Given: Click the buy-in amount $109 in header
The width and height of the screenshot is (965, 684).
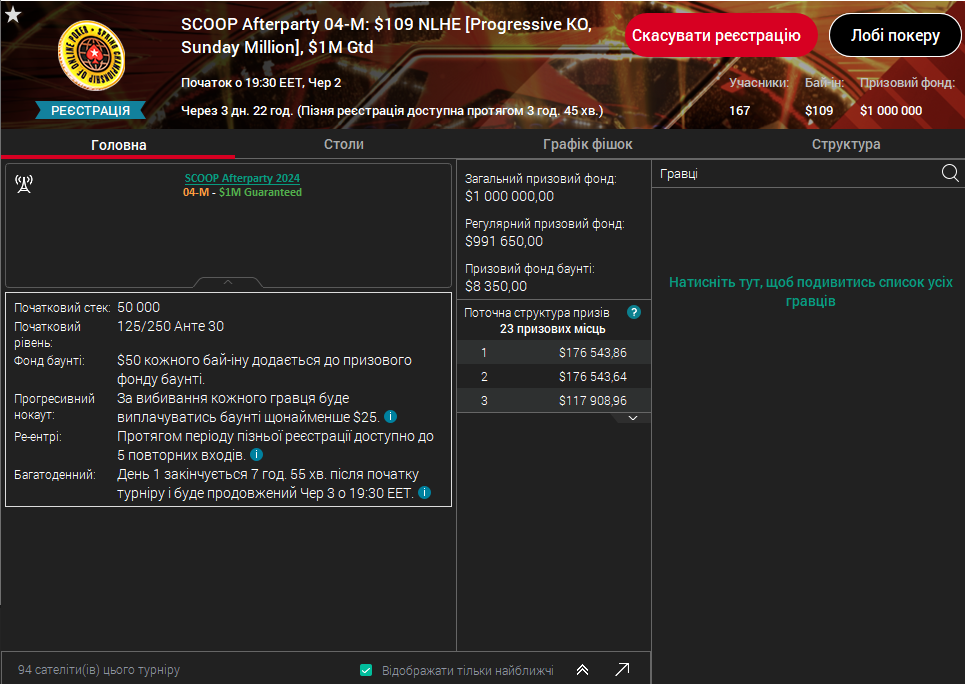Looking at the screenshot, I should [819, 110].
